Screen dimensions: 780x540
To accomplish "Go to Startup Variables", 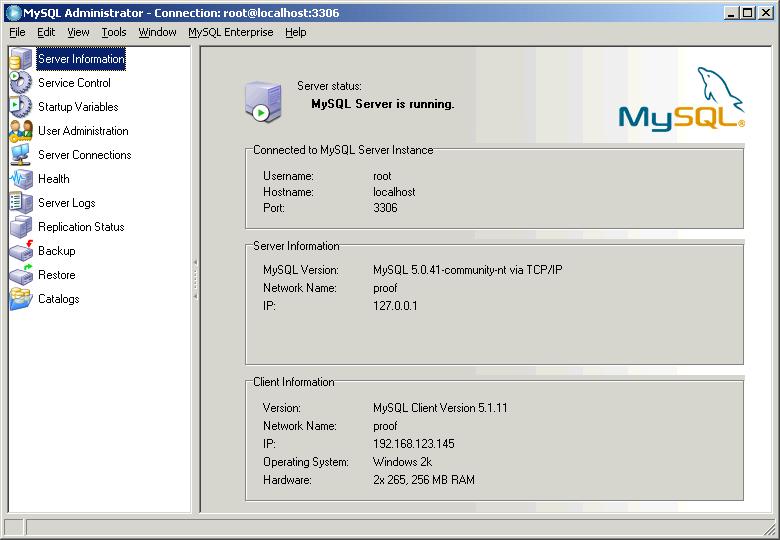I will pos(78,106).
